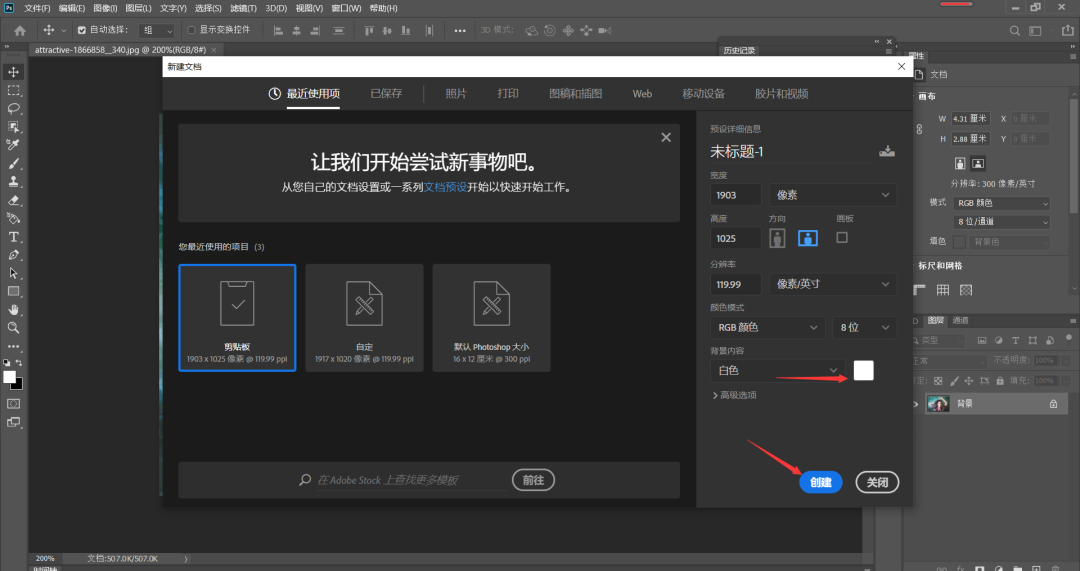Click the blue Create button

tap(820, 482)
